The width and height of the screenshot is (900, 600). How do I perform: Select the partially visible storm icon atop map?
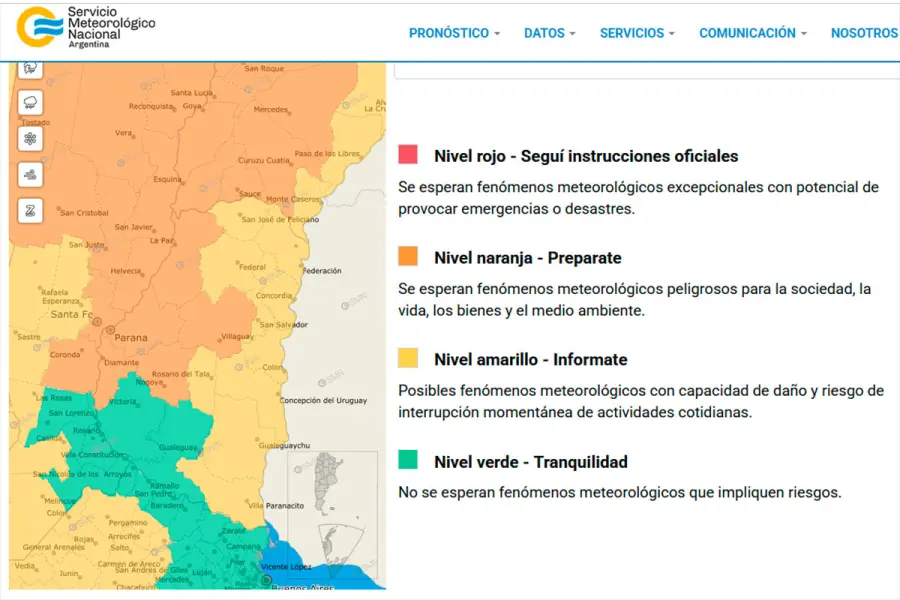[30, 68]
